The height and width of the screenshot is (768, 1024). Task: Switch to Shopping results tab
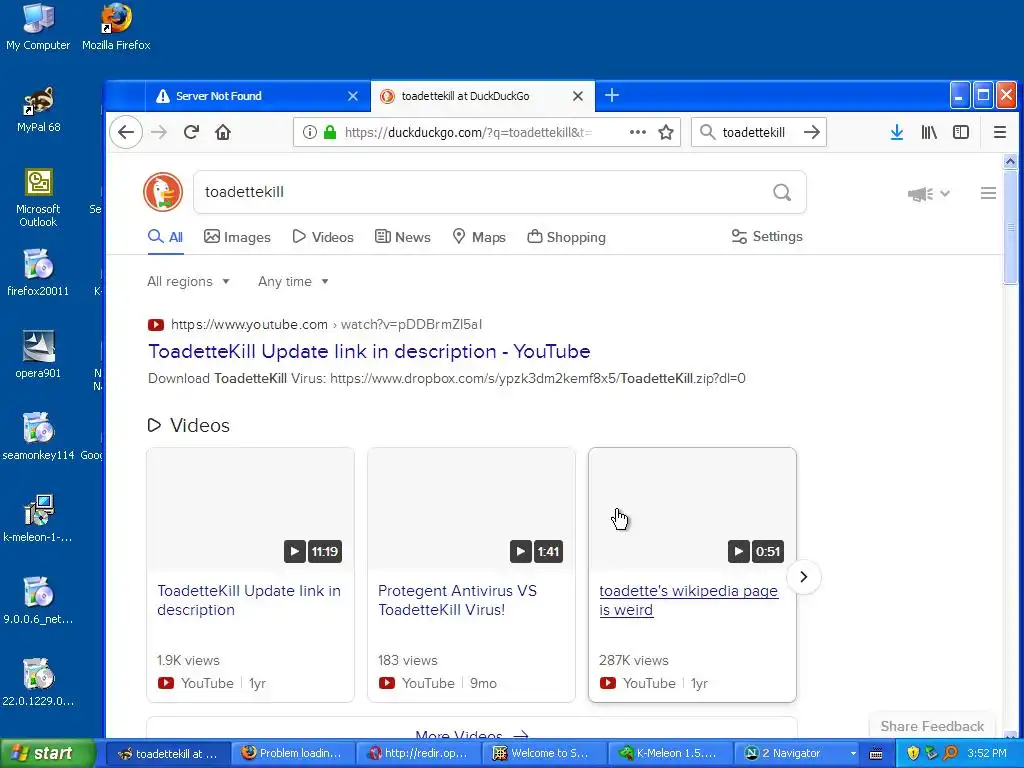point(567,237)
